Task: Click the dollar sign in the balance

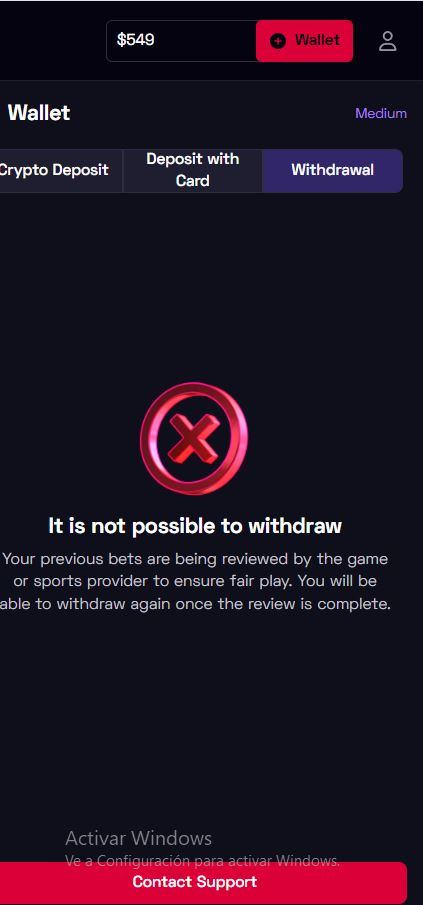Action: tap(121, 40)
